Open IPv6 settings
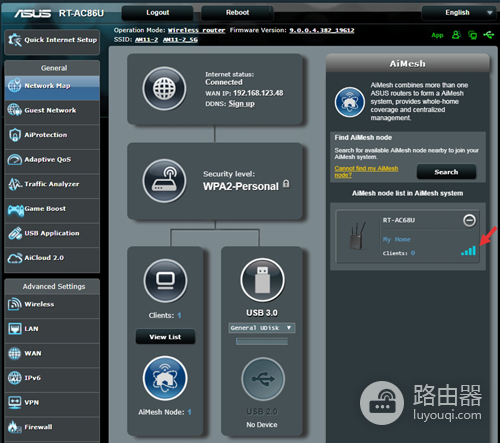This screenshot has height=443, width=500. [x=52, y=380]
